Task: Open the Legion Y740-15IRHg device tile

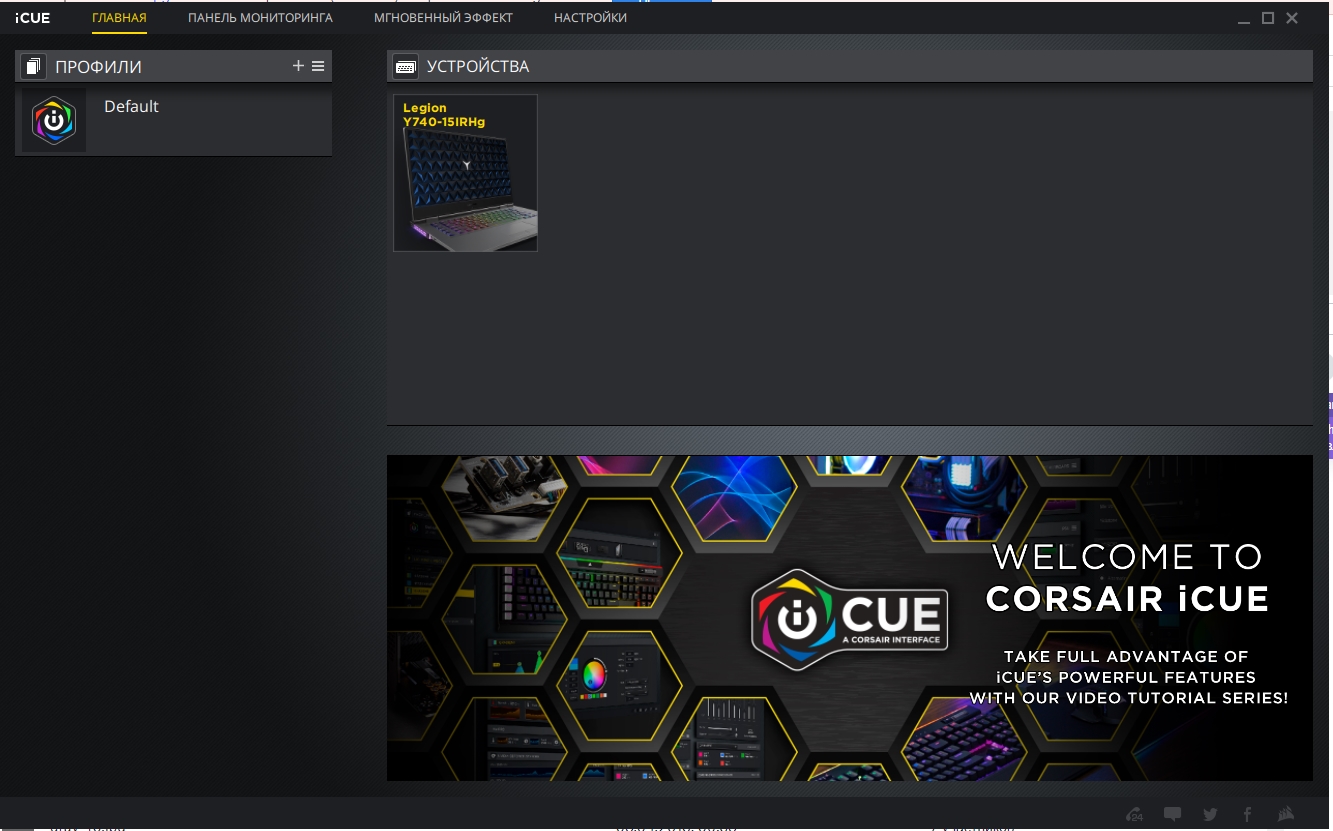Action: click(465, 173)
